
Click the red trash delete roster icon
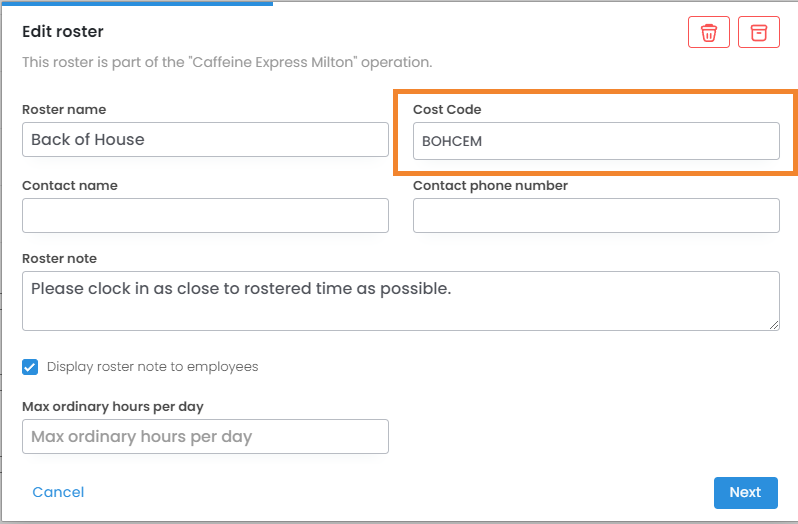click(709, 32)
